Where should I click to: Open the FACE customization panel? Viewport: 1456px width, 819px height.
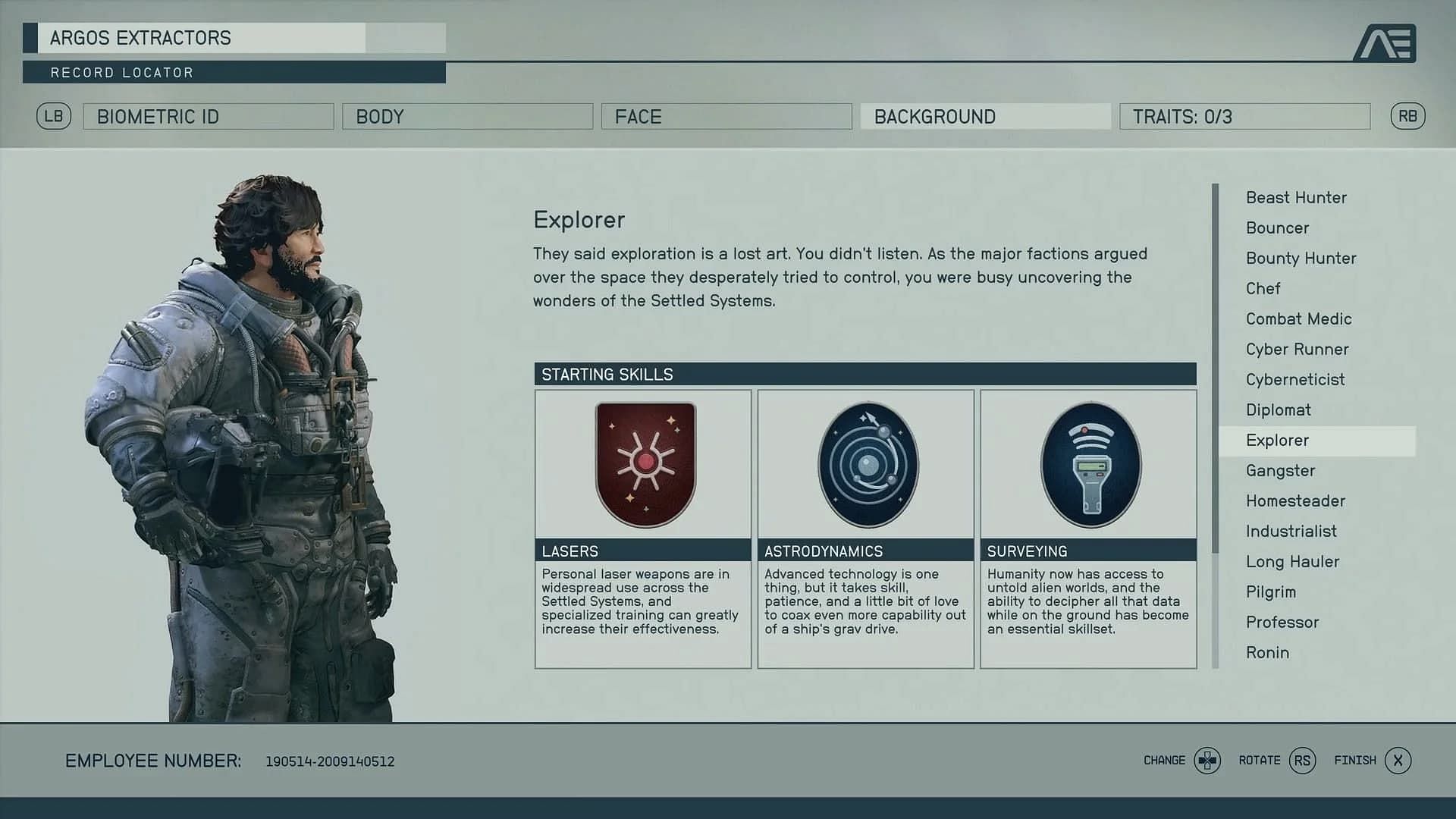[727, 116]
